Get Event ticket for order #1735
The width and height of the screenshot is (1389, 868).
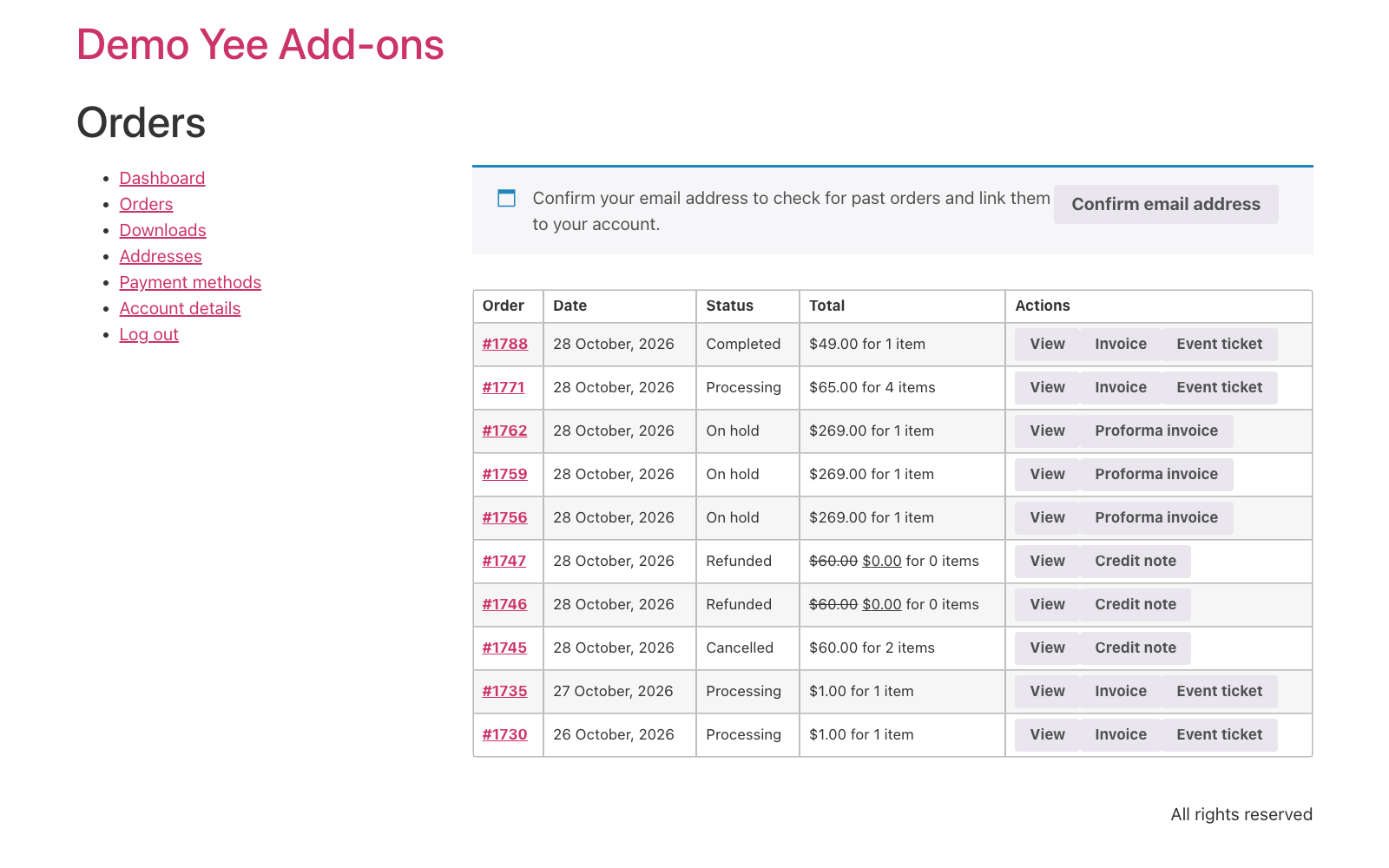[1219, 691]
